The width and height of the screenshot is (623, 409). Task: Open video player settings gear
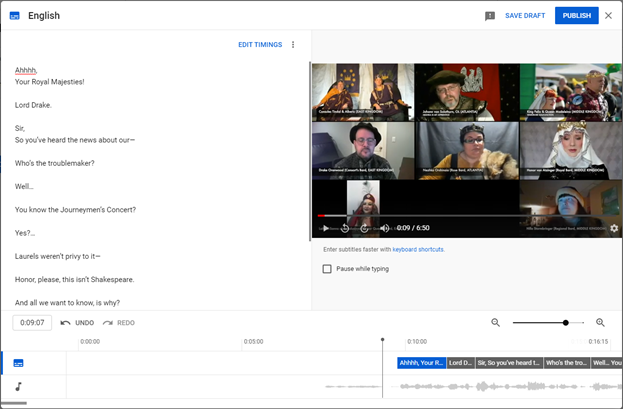click(x=613, y=228)
